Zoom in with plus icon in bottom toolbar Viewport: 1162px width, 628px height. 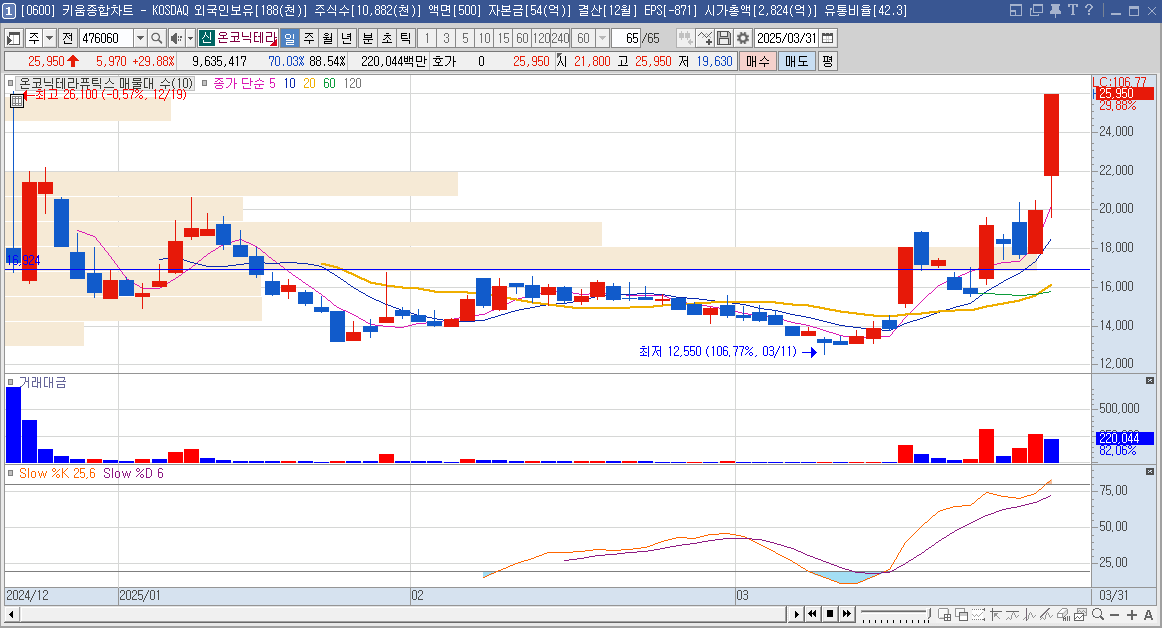click(x=1132, y=615)
